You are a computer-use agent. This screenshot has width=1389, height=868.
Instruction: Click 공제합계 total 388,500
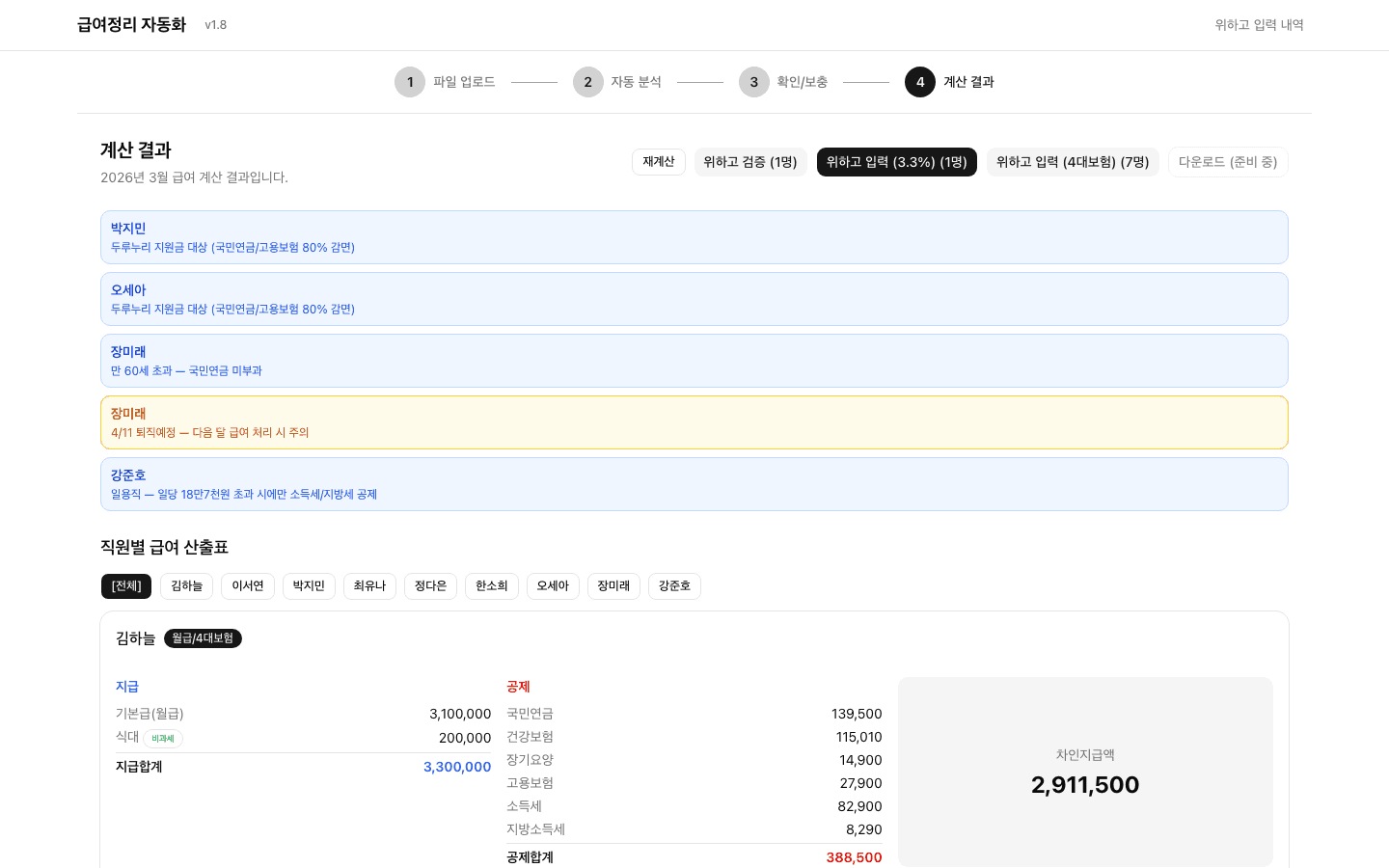click(854, 857)
